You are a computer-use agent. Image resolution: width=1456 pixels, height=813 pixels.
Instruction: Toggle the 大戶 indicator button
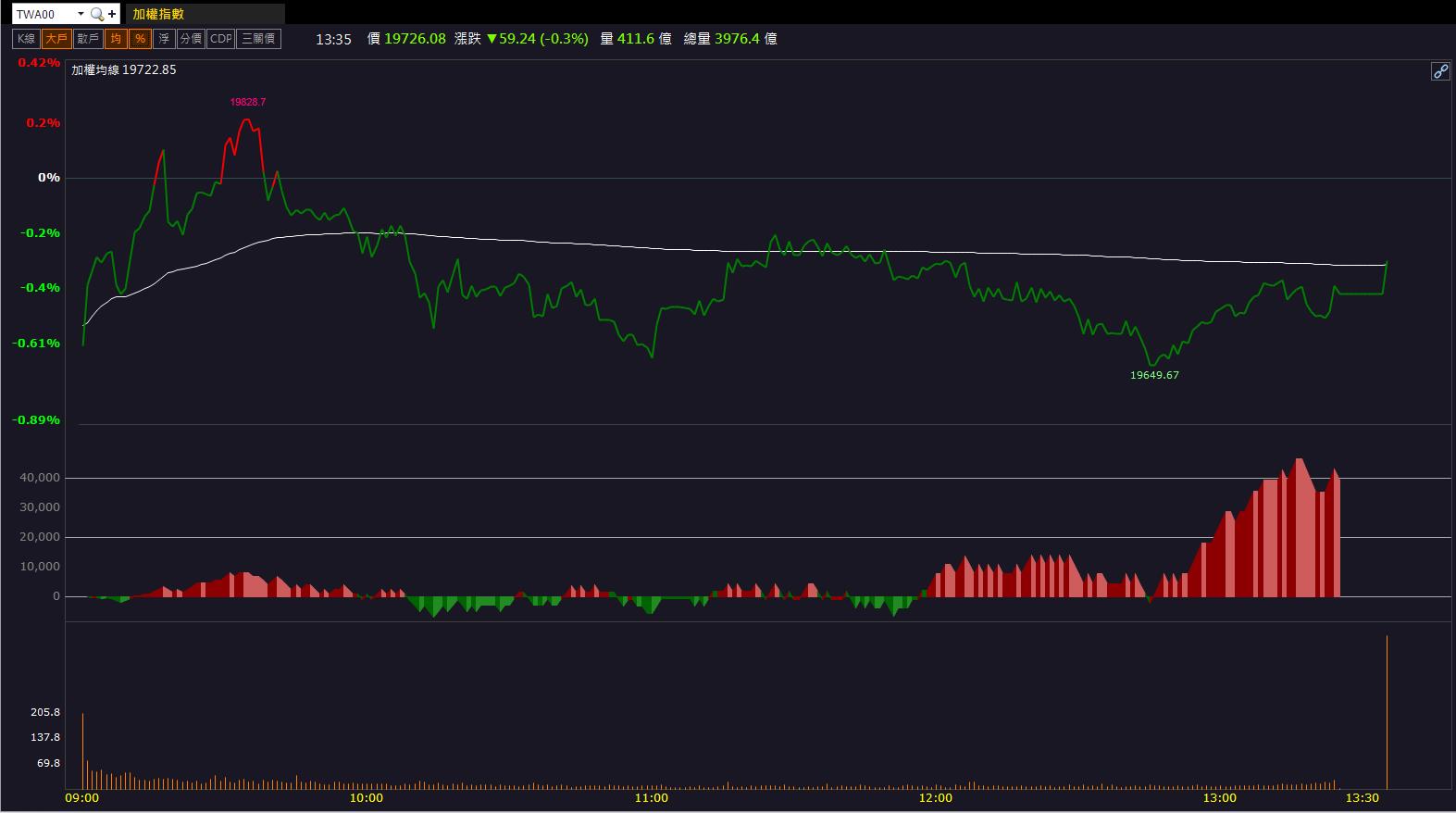pos(56,39)
